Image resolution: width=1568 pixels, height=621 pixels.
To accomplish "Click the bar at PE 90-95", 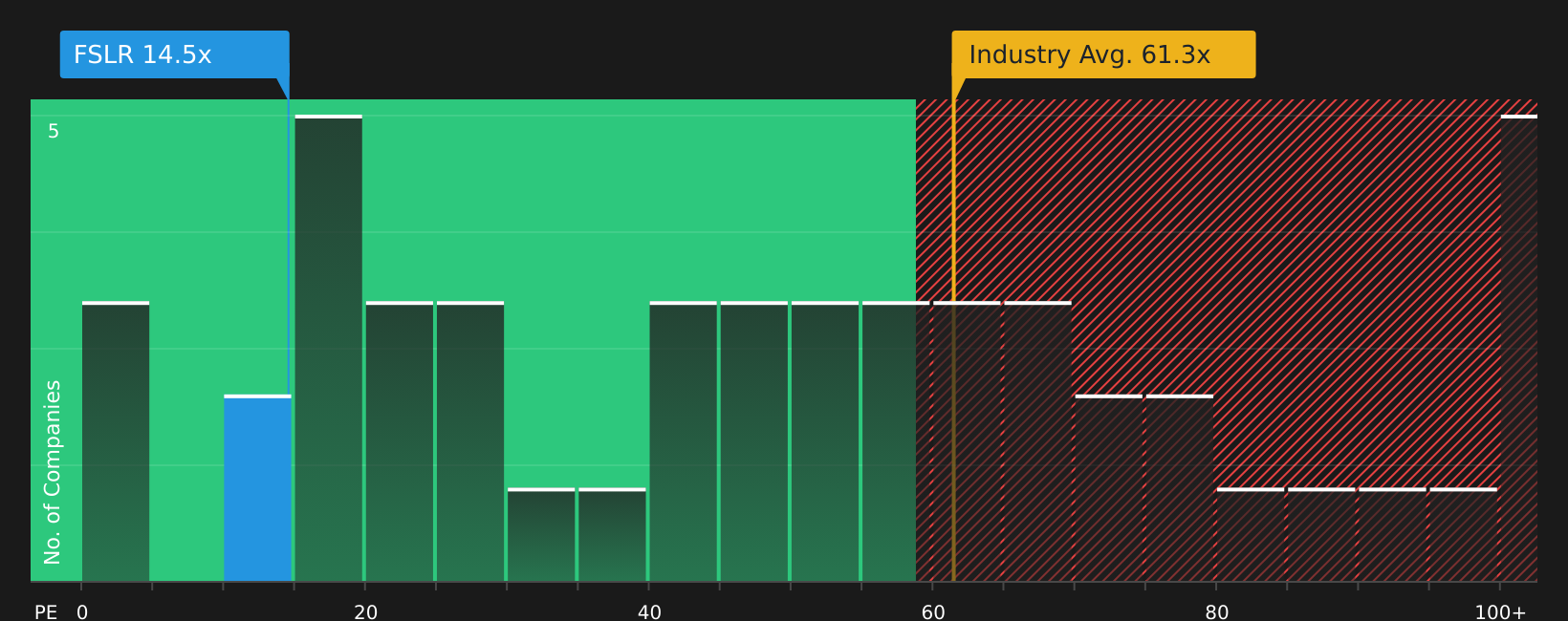I will coord(1393,535).
